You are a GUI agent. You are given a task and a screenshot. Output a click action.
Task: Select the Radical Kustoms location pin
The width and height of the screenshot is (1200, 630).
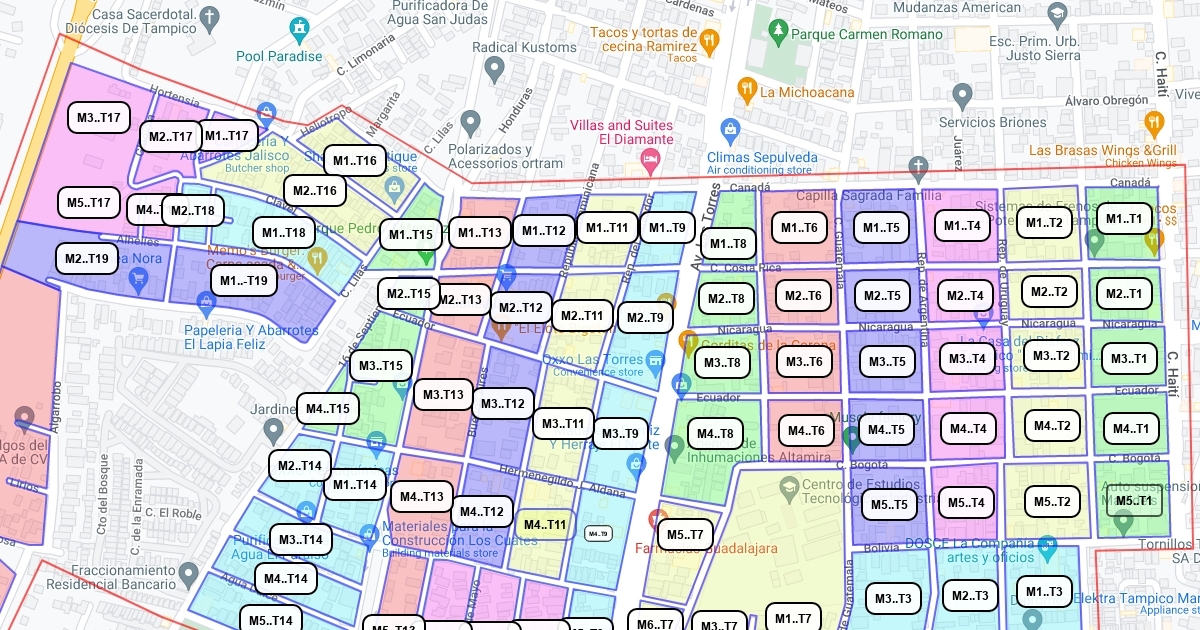tap(493, 69)
